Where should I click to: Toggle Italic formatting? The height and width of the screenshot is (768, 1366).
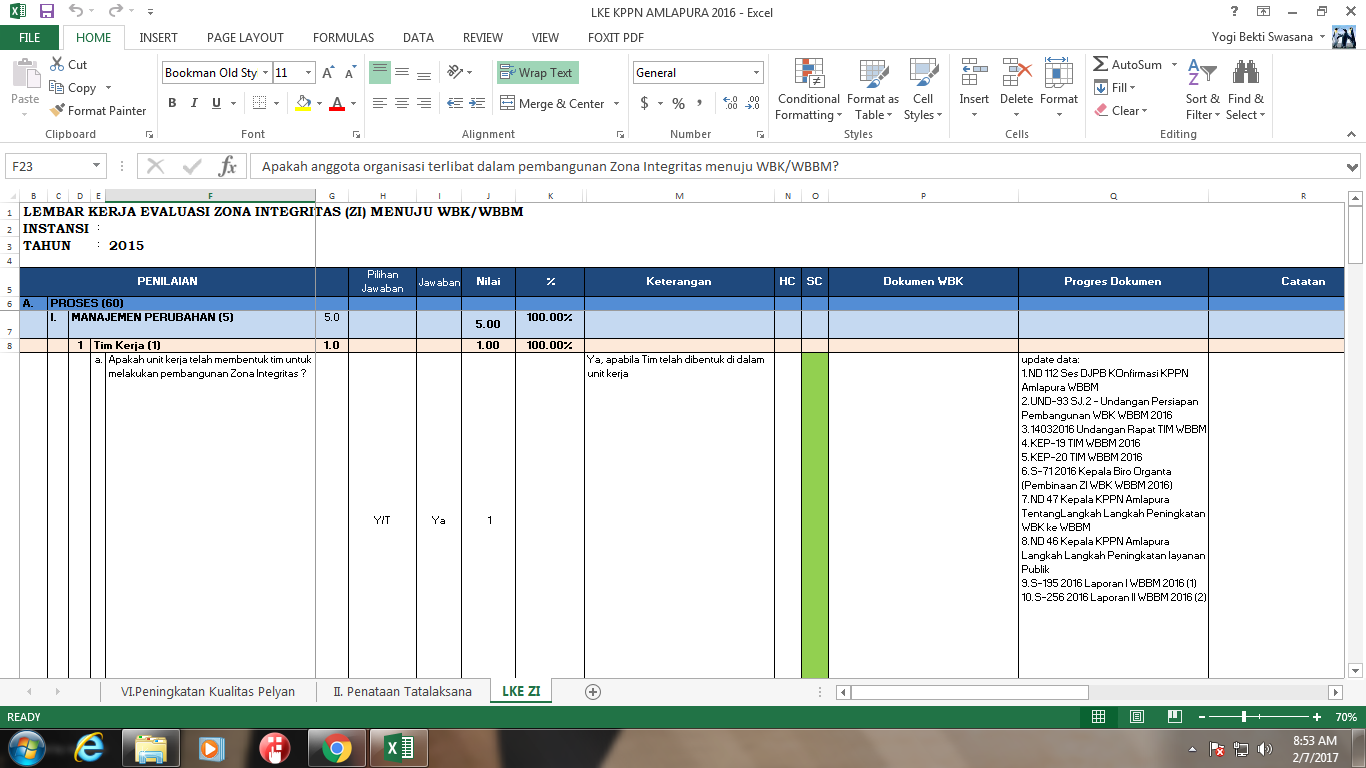tap(194, 103)
